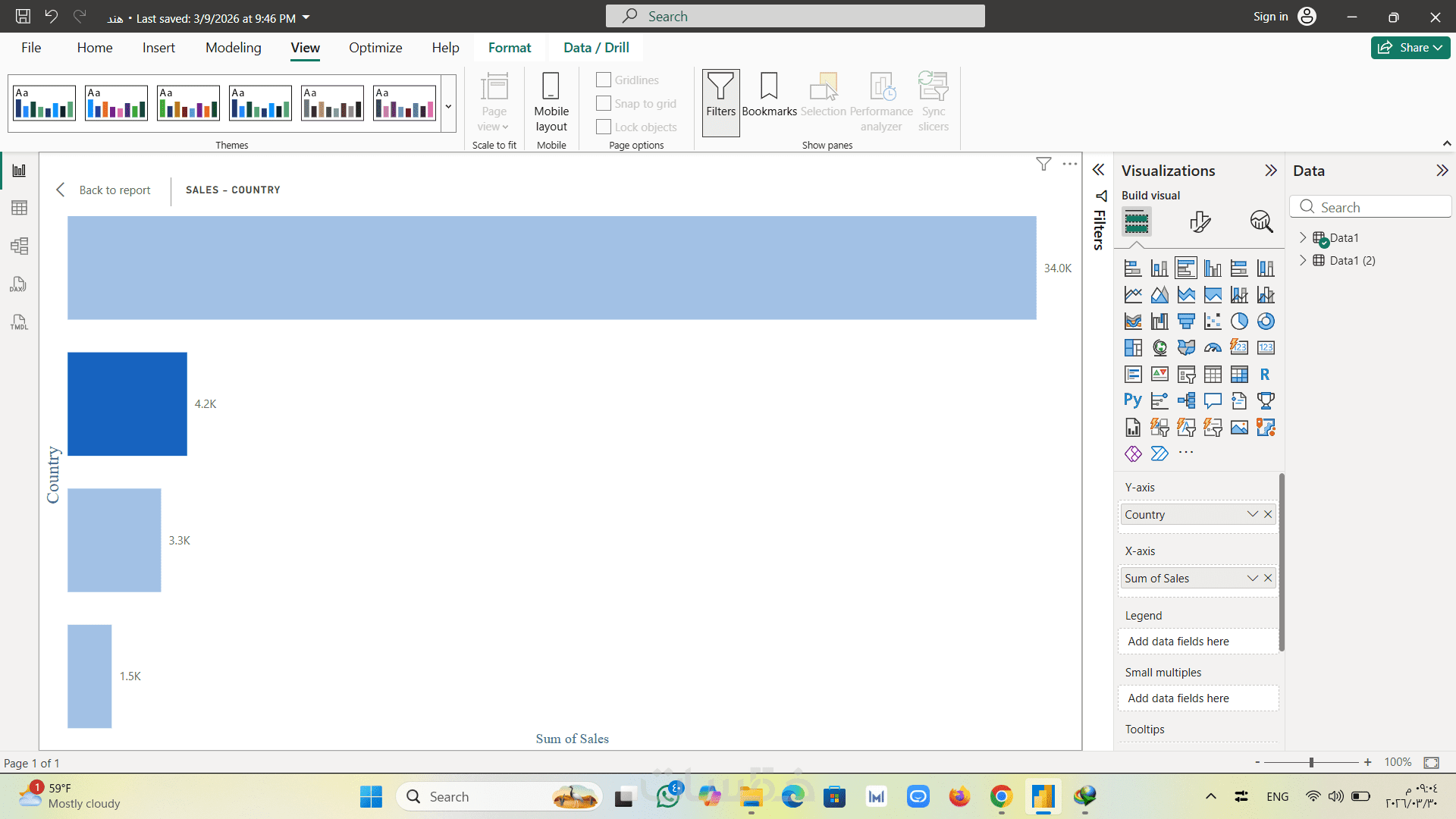Click the Share button

1410,48
